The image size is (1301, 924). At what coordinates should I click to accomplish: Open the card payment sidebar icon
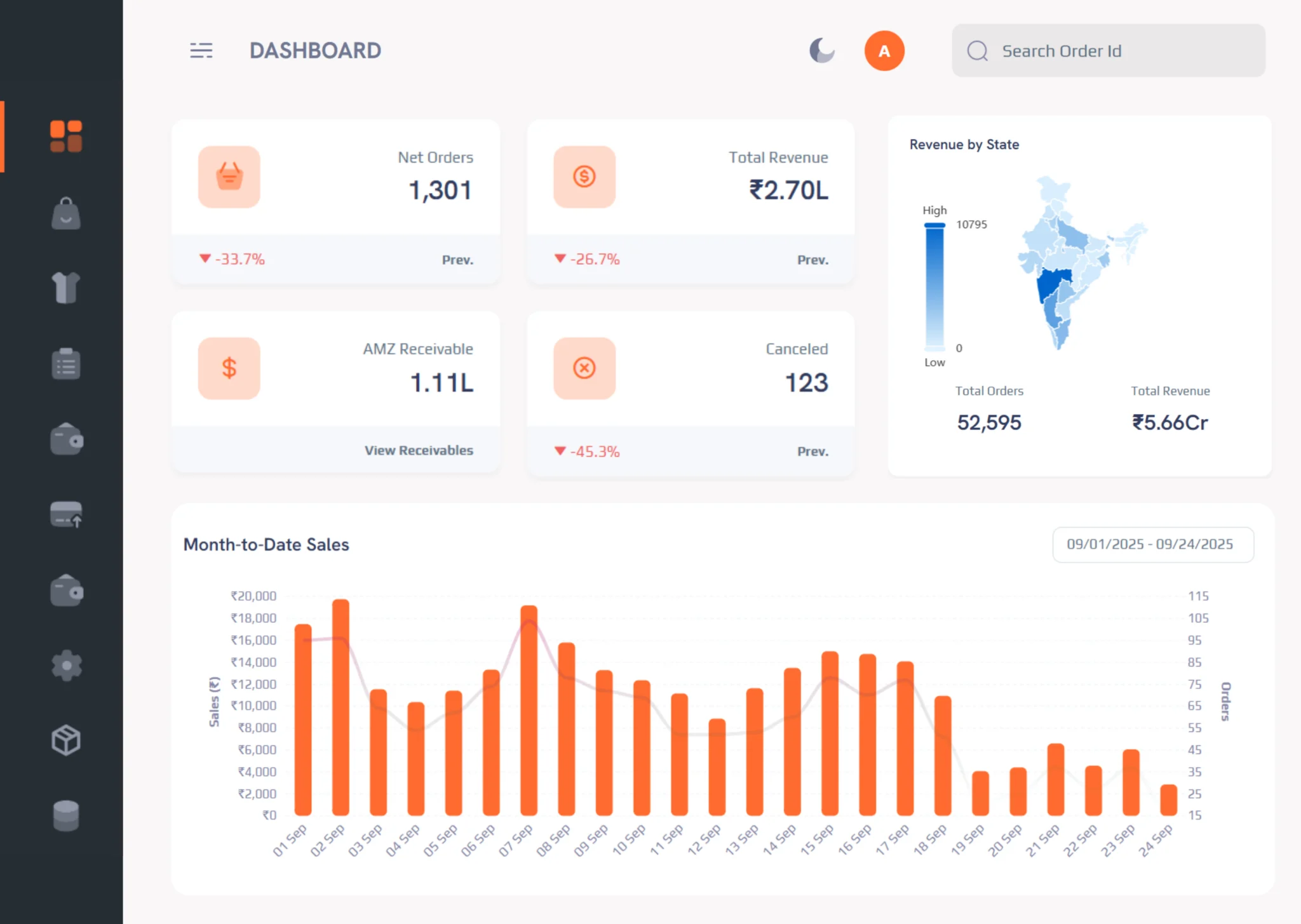tap(66, 514)
